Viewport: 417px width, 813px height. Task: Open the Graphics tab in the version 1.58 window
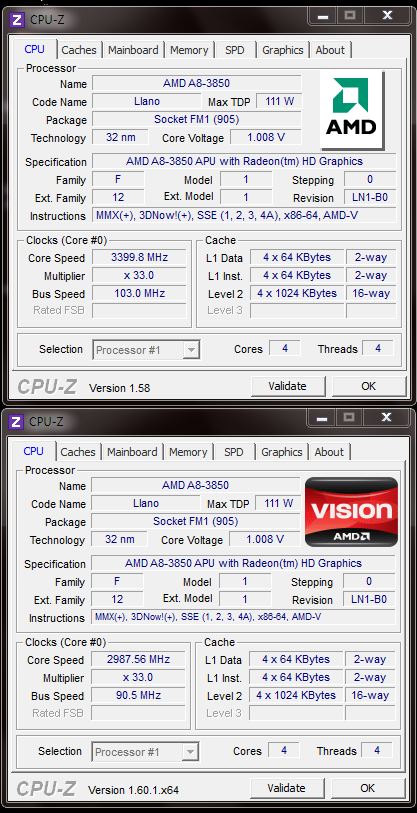(283, 50)
